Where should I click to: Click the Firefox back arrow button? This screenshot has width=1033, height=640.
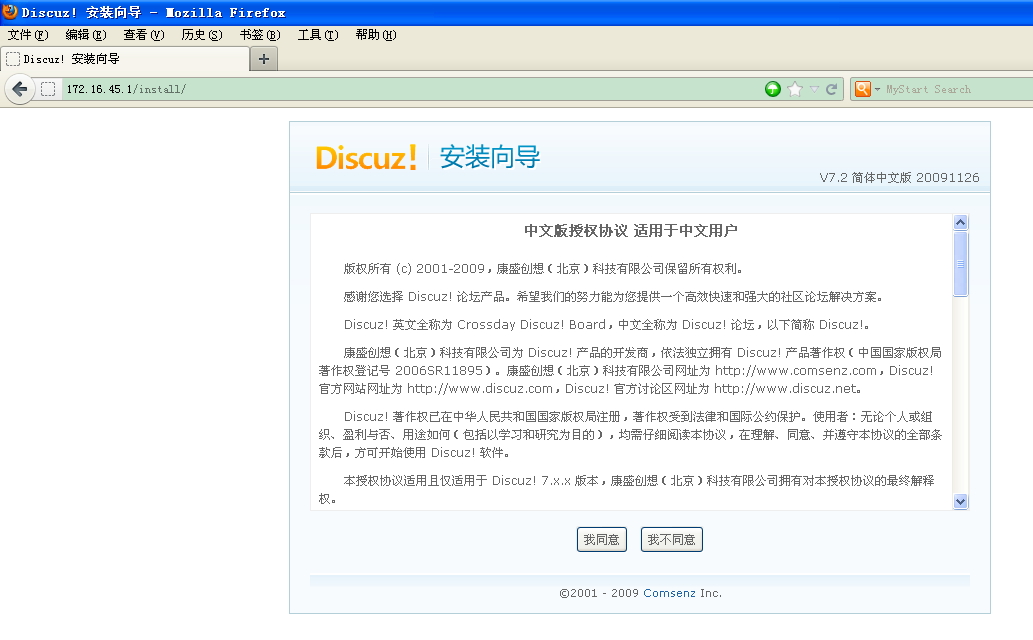click(20, 89)
